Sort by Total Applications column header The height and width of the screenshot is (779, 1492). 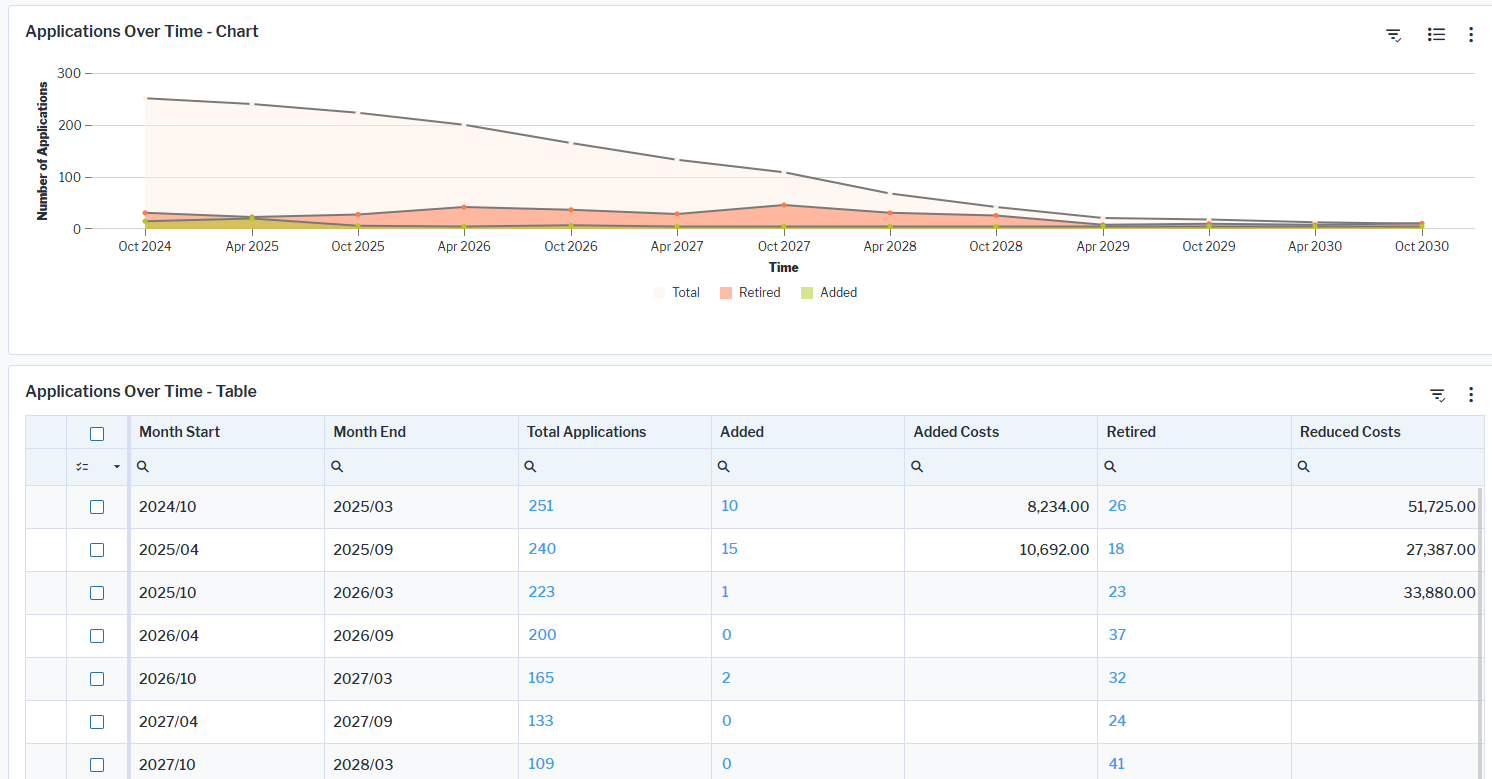click(586, 432)
